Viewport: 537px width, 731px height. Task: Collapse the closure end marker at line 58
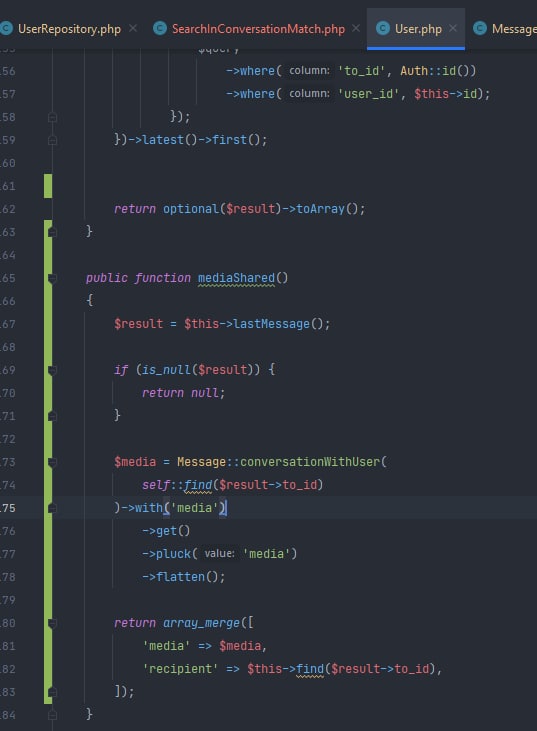(52, 117)
